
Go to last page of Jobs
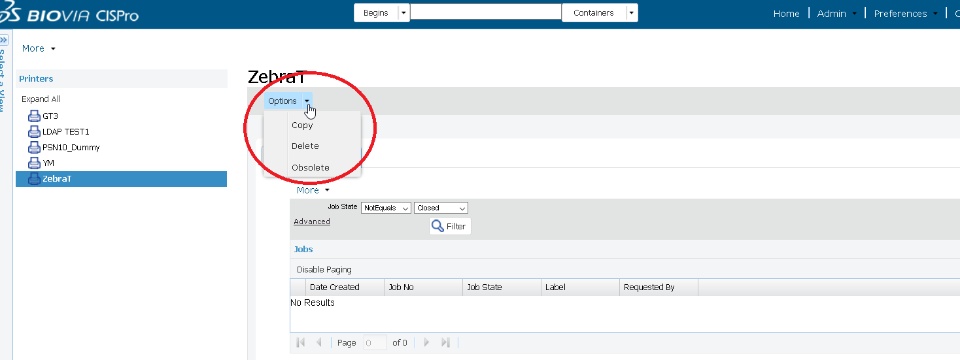point(446,342)
